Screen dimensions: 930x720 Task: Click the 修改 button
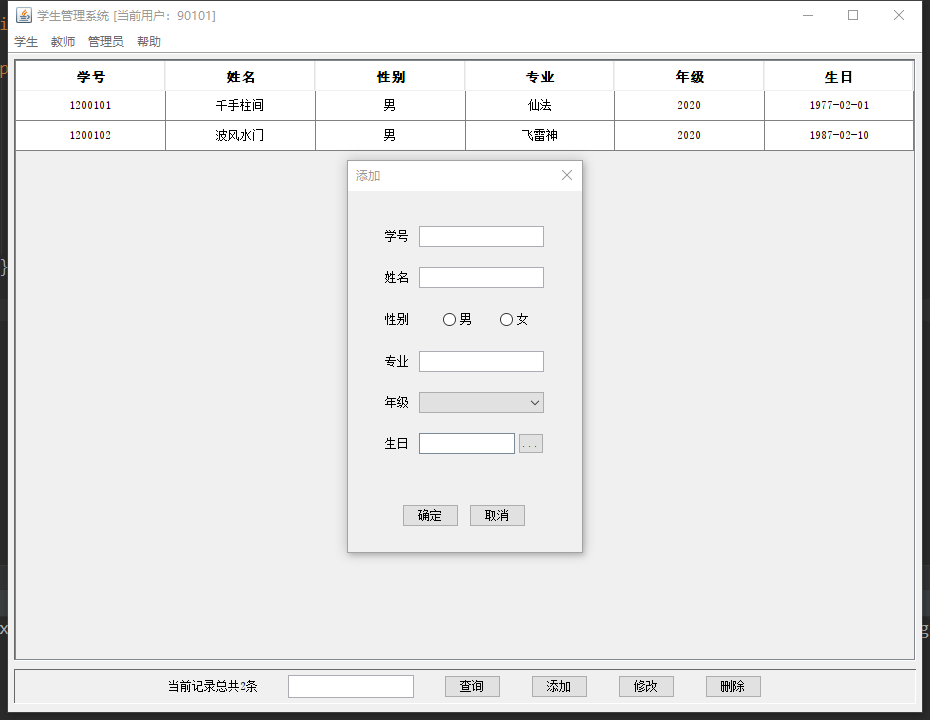tap(646, 686)
